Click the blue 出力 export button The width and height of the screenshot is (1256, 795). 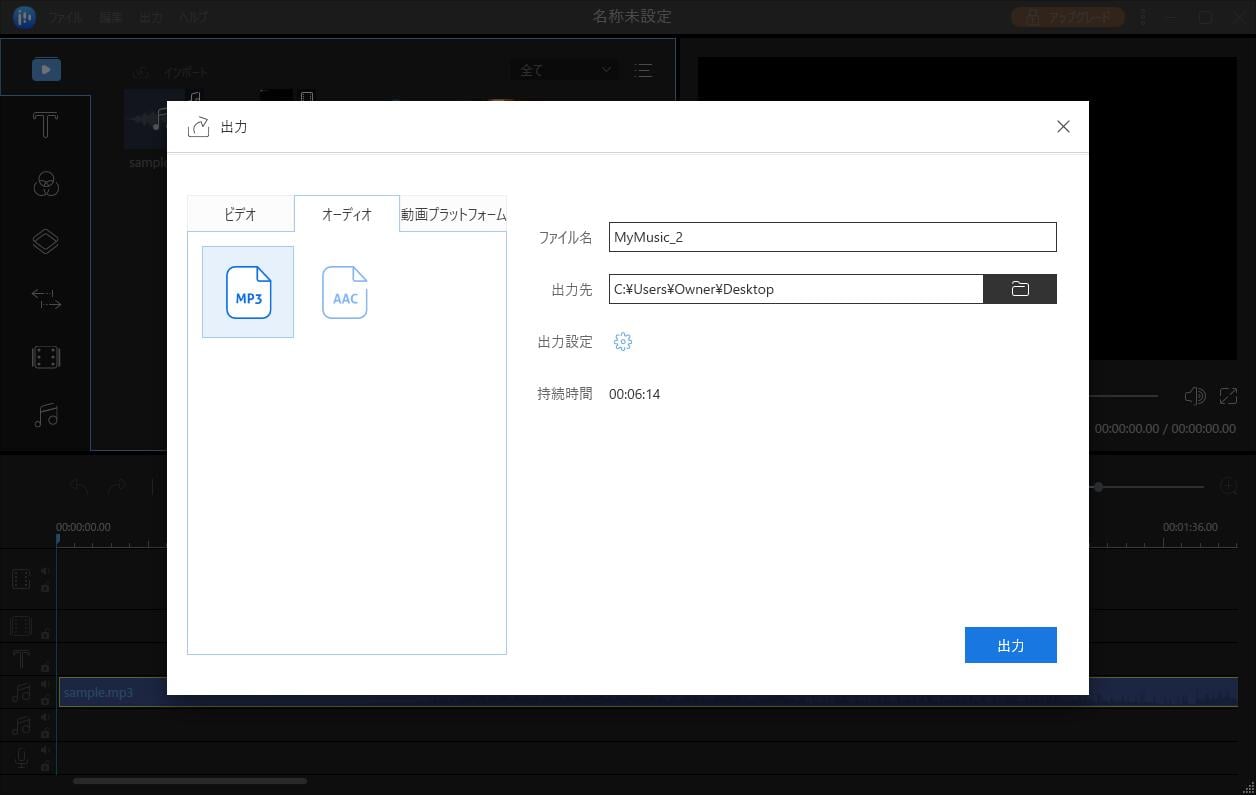tap(1010, 646)
